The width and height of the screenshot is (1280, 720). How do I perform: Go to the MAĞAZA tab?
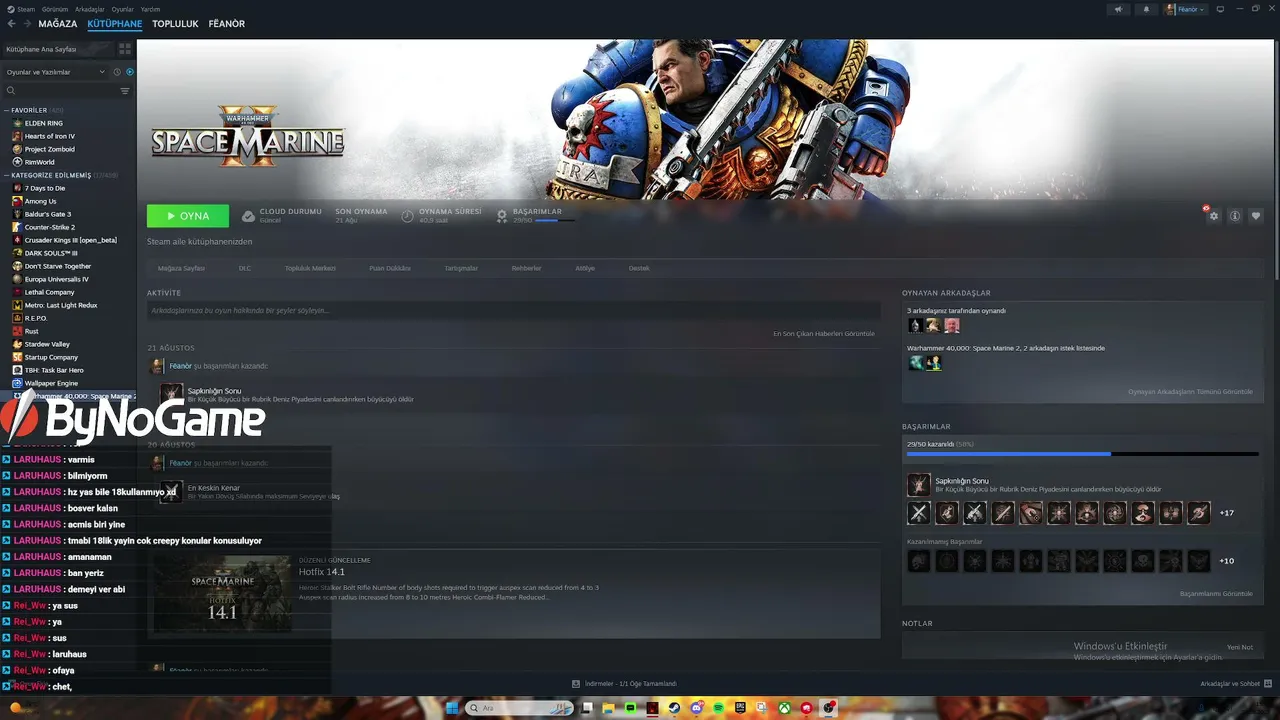[x=58, y=24]
